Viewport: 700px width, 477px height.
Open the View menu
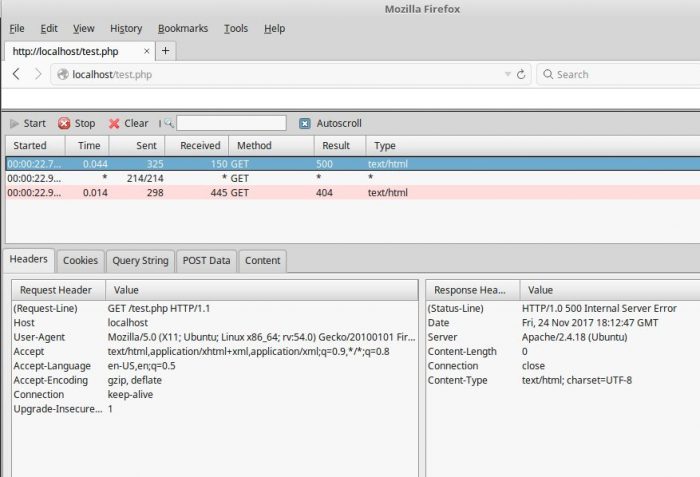click(x=83, y=29)
